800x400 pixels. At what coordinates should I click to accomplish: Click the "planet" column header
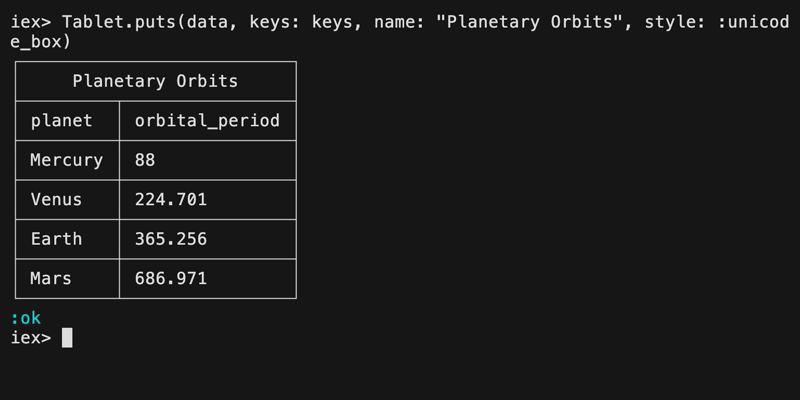pos(61,121)
